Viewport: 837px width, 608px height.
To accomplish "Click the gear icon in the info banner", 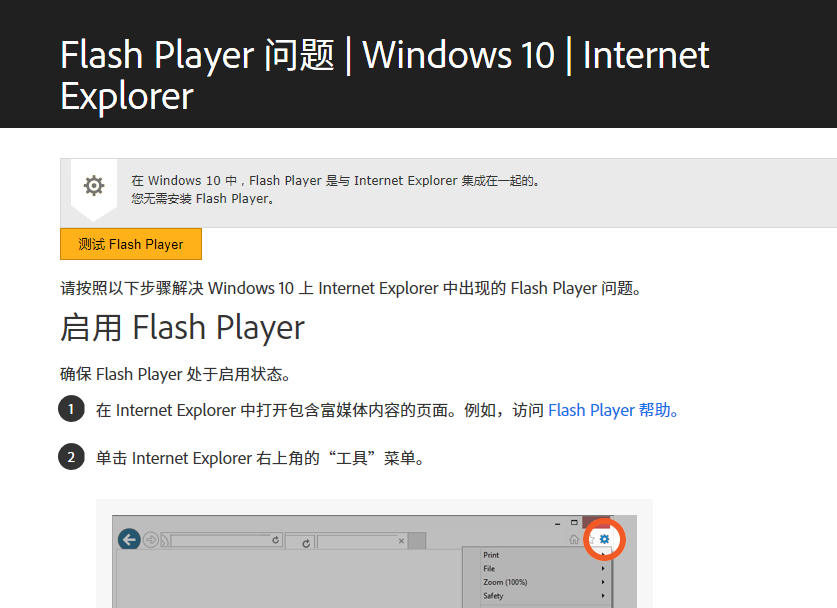I will pos(94,186).
